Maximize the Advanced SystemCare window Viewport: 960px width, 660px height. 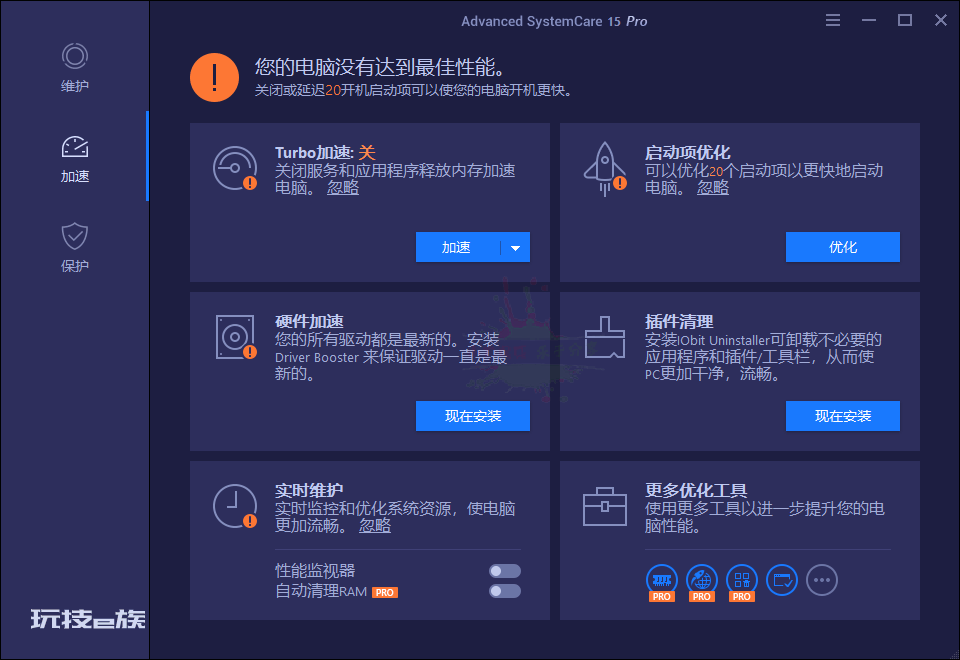coord(905,20)
